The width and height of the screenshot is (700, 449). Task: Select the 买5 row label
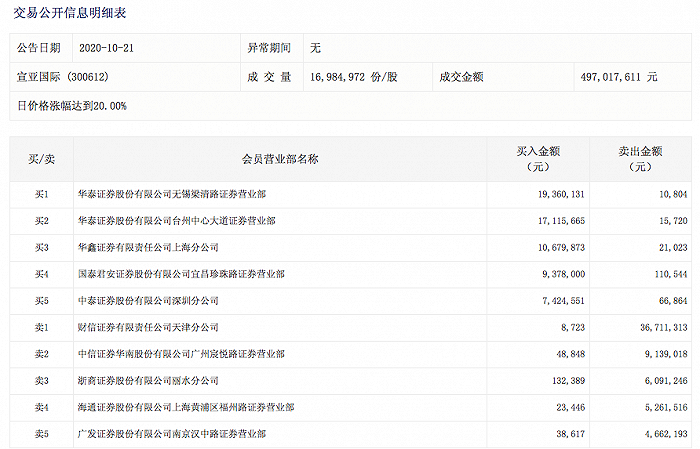(x=42, y=301)
